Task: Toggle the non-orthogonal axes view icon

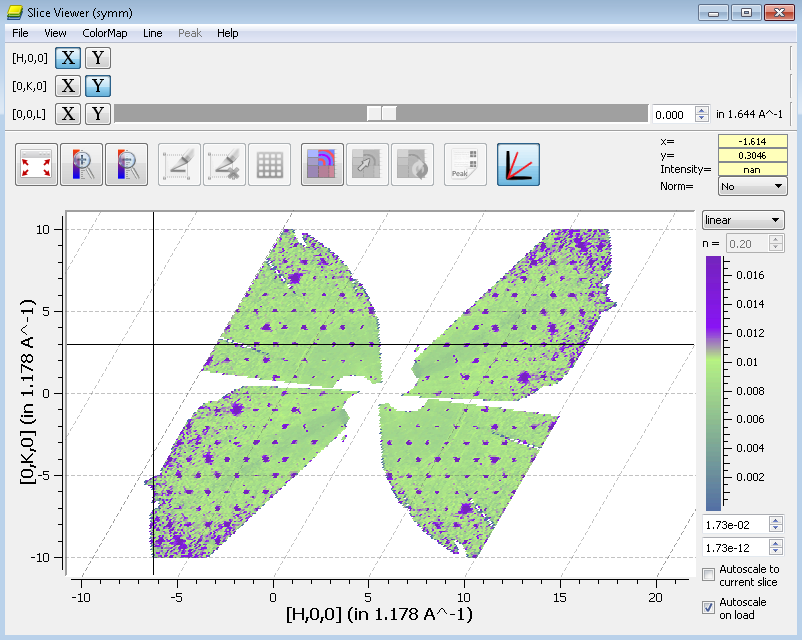Action: pyautogui.click(x=518, y=165)
